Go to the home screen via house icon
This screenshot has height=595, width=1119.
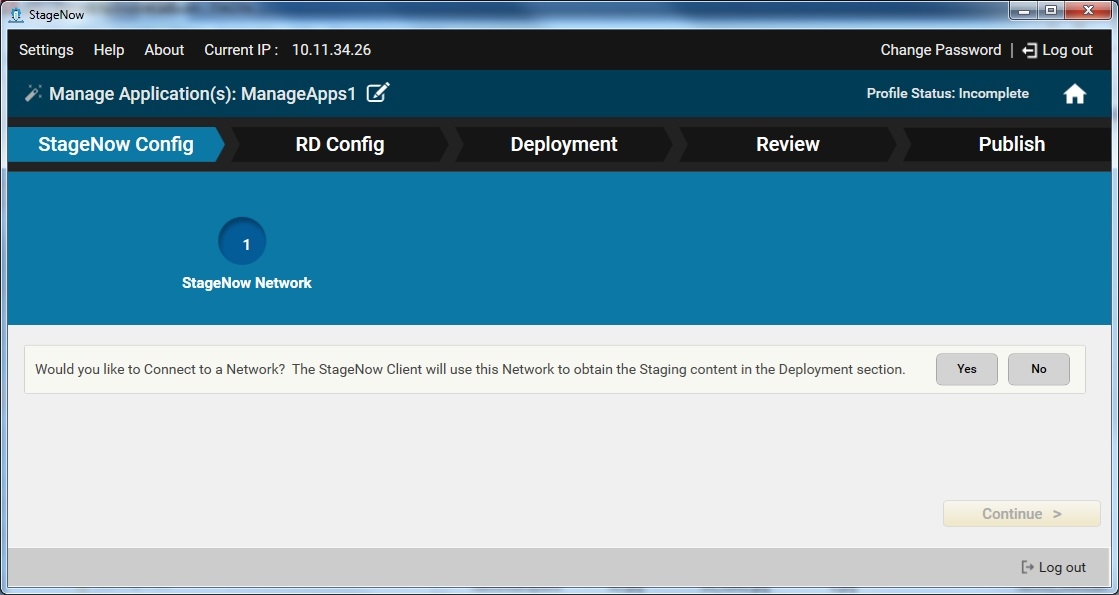[x=1074, y=94]
